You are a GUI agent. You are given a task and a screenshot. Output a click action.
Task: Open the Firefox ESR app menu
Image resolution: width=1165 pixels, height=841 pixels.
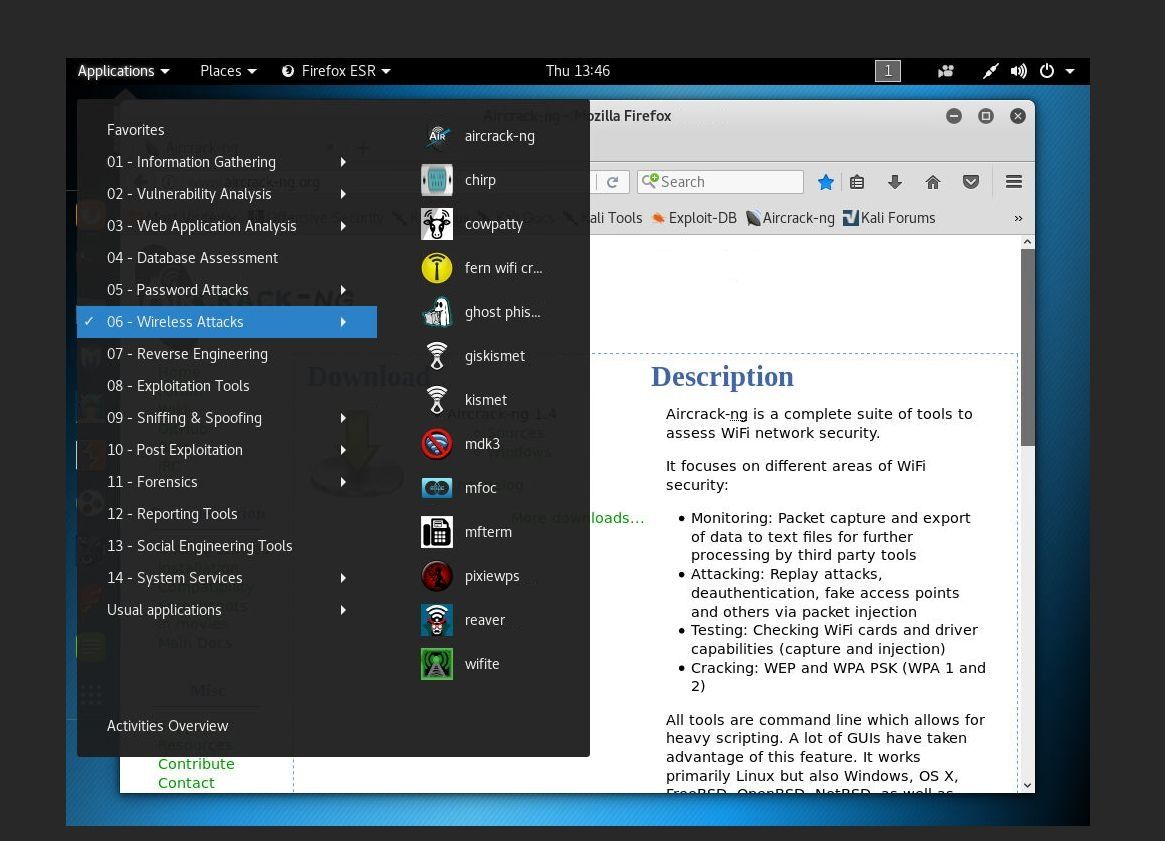coord(336,71)
